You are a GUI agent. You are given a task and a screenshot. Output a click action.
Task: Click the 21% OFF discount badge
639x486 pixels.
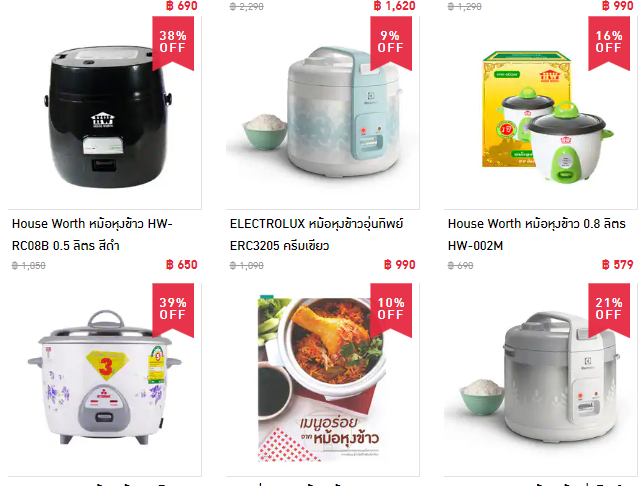609,308
